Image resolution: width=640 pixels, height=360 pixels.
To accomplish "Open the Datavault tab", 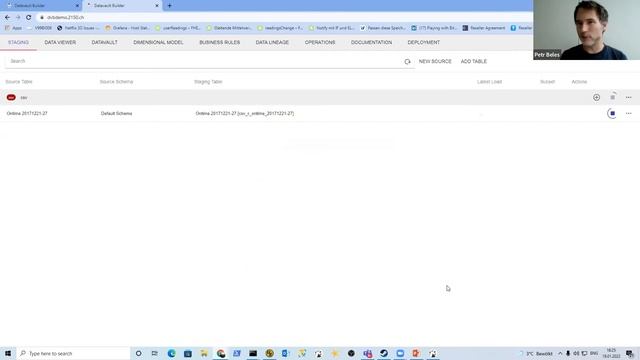I will [104, 42].
